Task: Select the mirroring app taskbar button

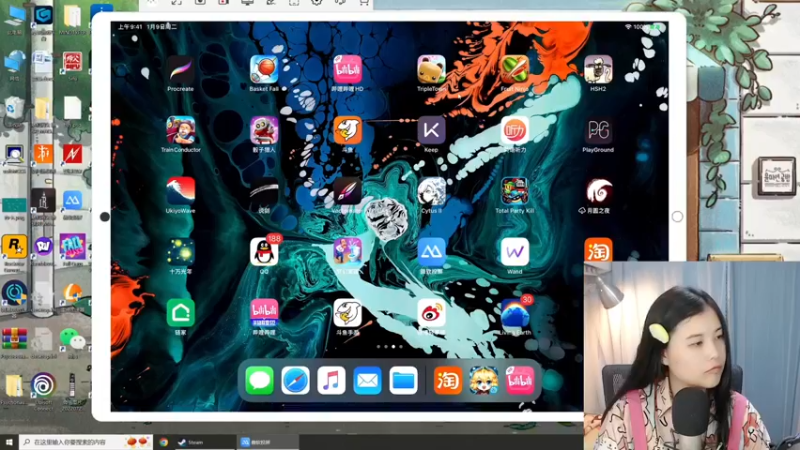Action: (268, 442)
